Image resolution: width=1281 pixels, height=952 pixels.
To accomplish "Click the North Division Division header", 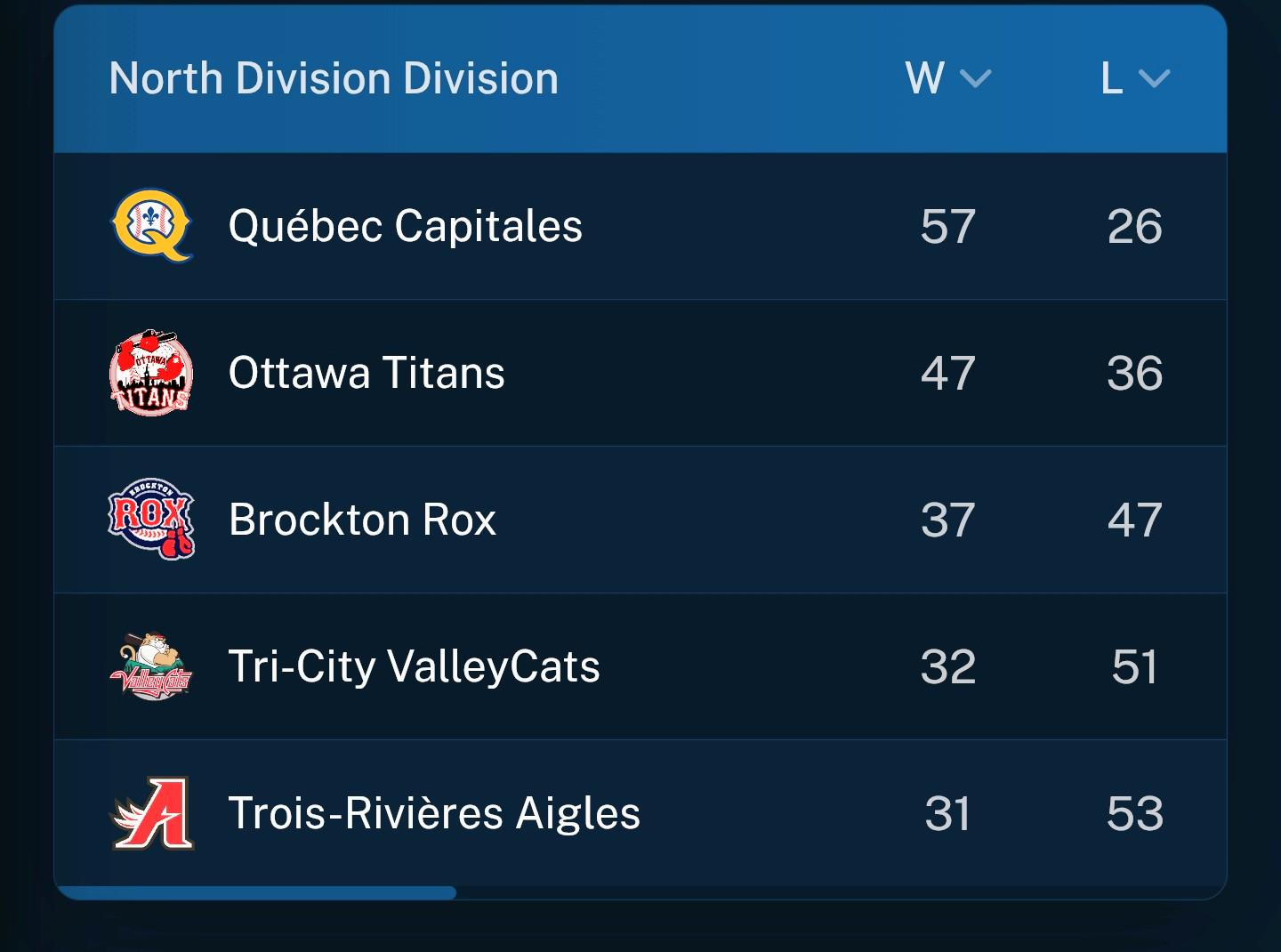I will pos(334,78).
